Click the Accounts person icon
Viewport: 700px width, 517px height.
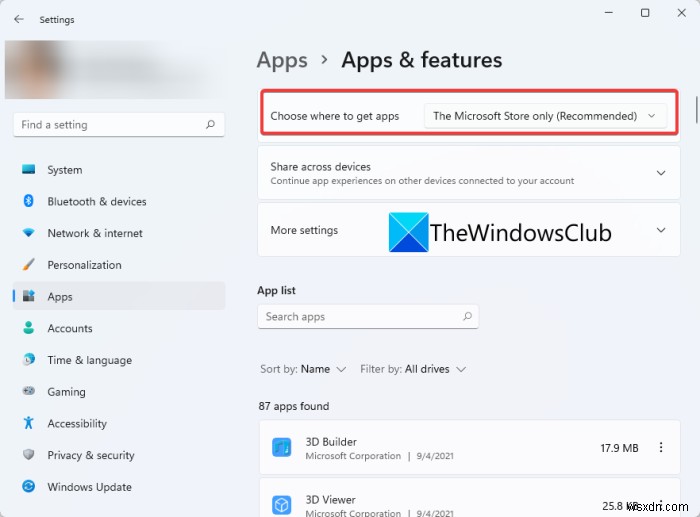point(29,328)
